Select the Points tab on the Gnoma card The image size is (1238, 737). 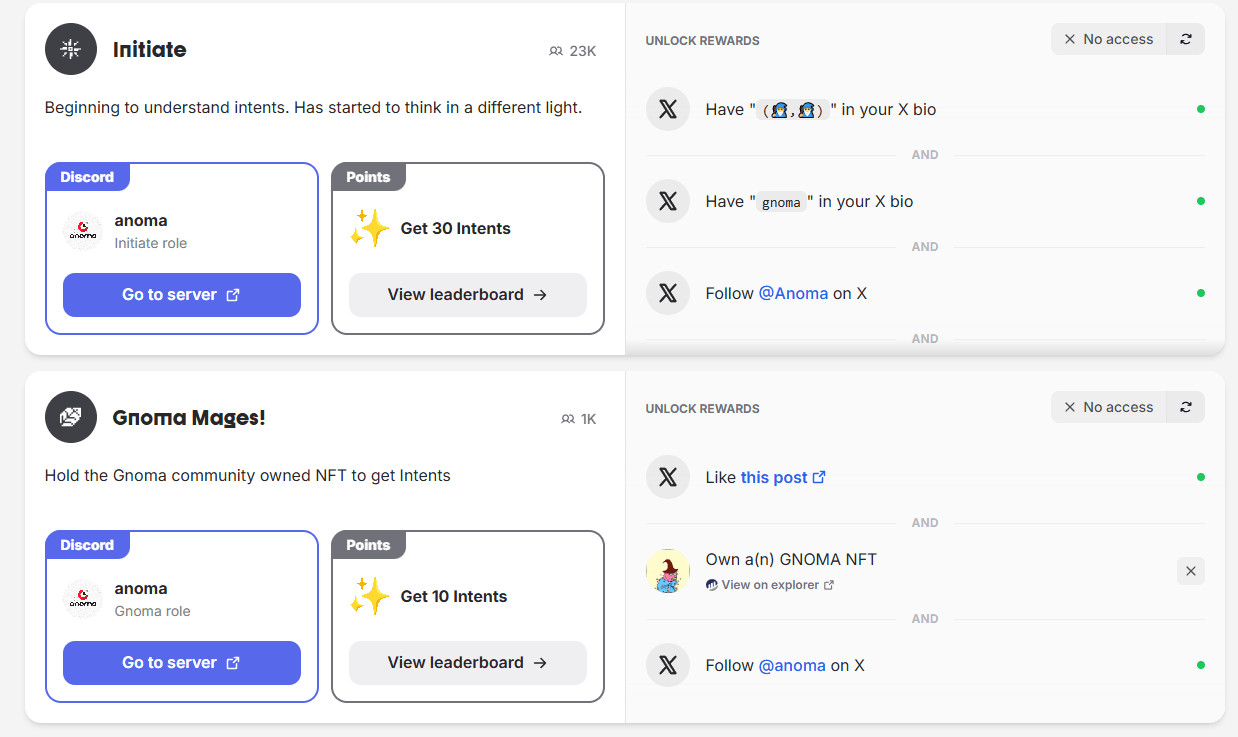368,545
